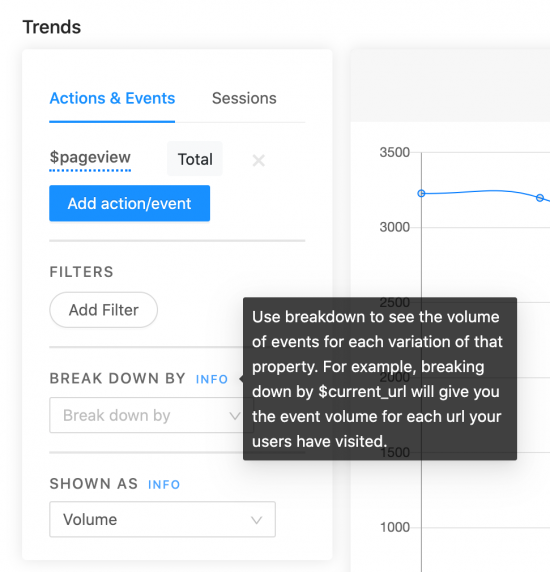The width and height of the screenshot is (550, 572).
Task: Show INFO tooltip for Break Down By
Action: pyautogui.click(x=212, y=379)
